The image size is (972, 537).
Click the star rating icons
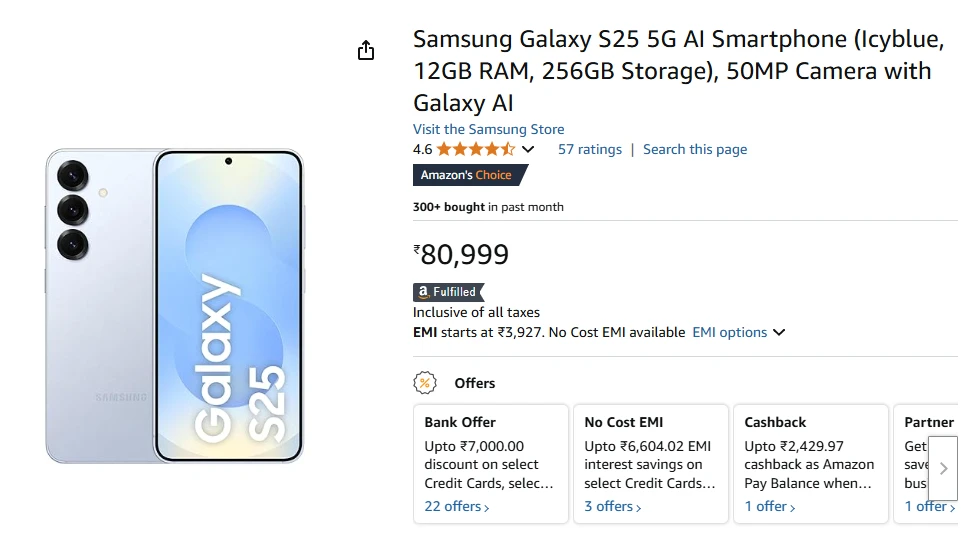(476, 149)
